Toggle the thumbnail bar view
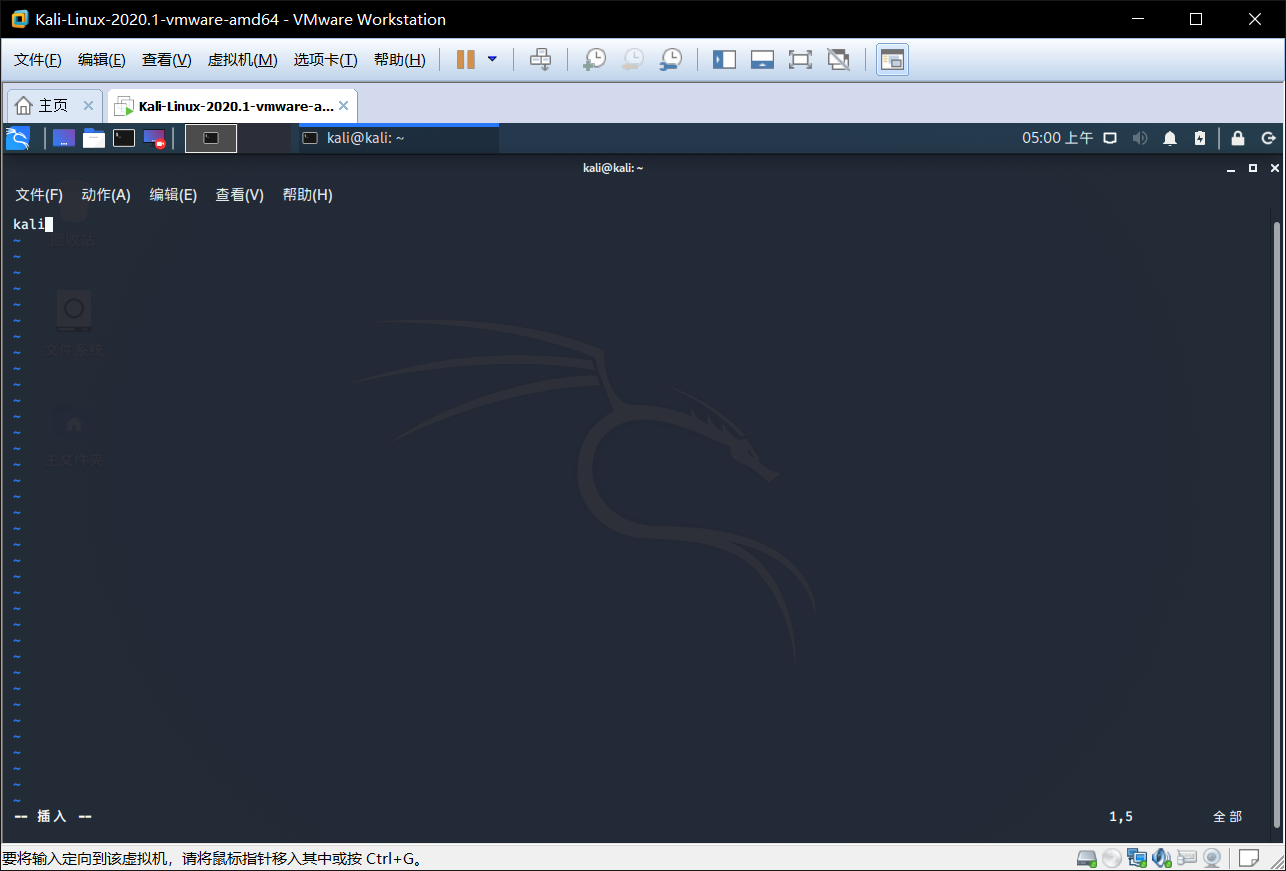The height and width of the screenshot is (871, 1286). (x=762, y=60)
